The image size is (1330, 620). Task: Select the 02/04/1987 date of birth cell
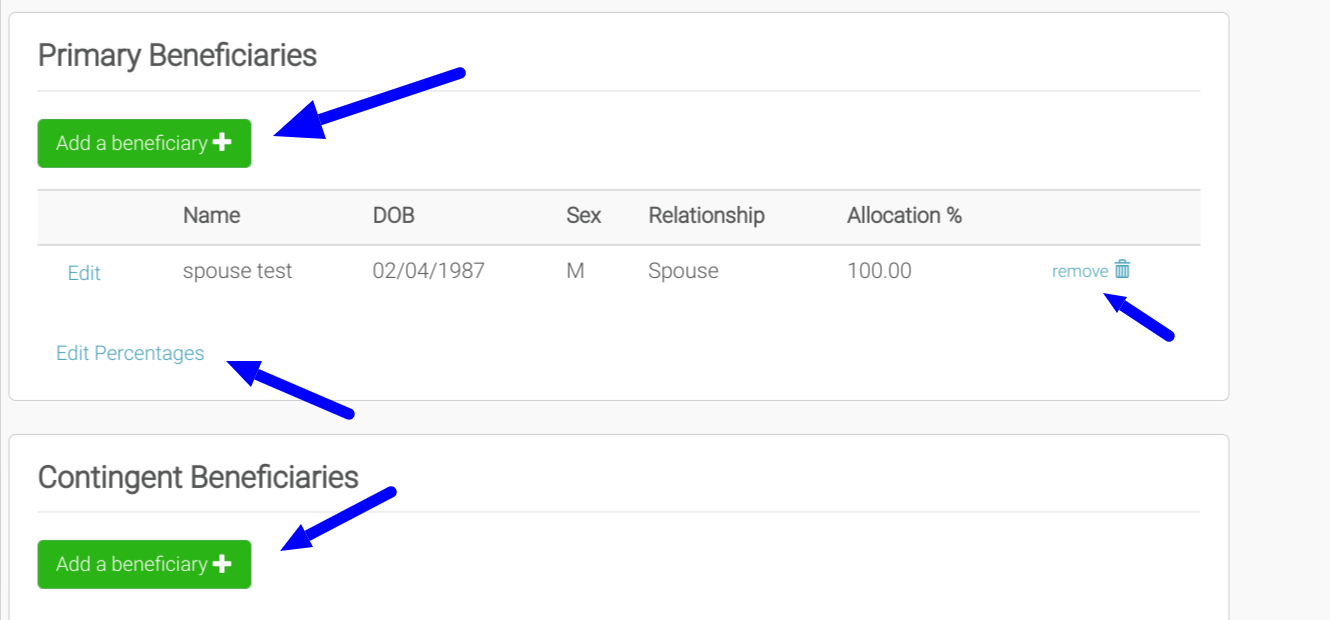(x=429, y=271)
